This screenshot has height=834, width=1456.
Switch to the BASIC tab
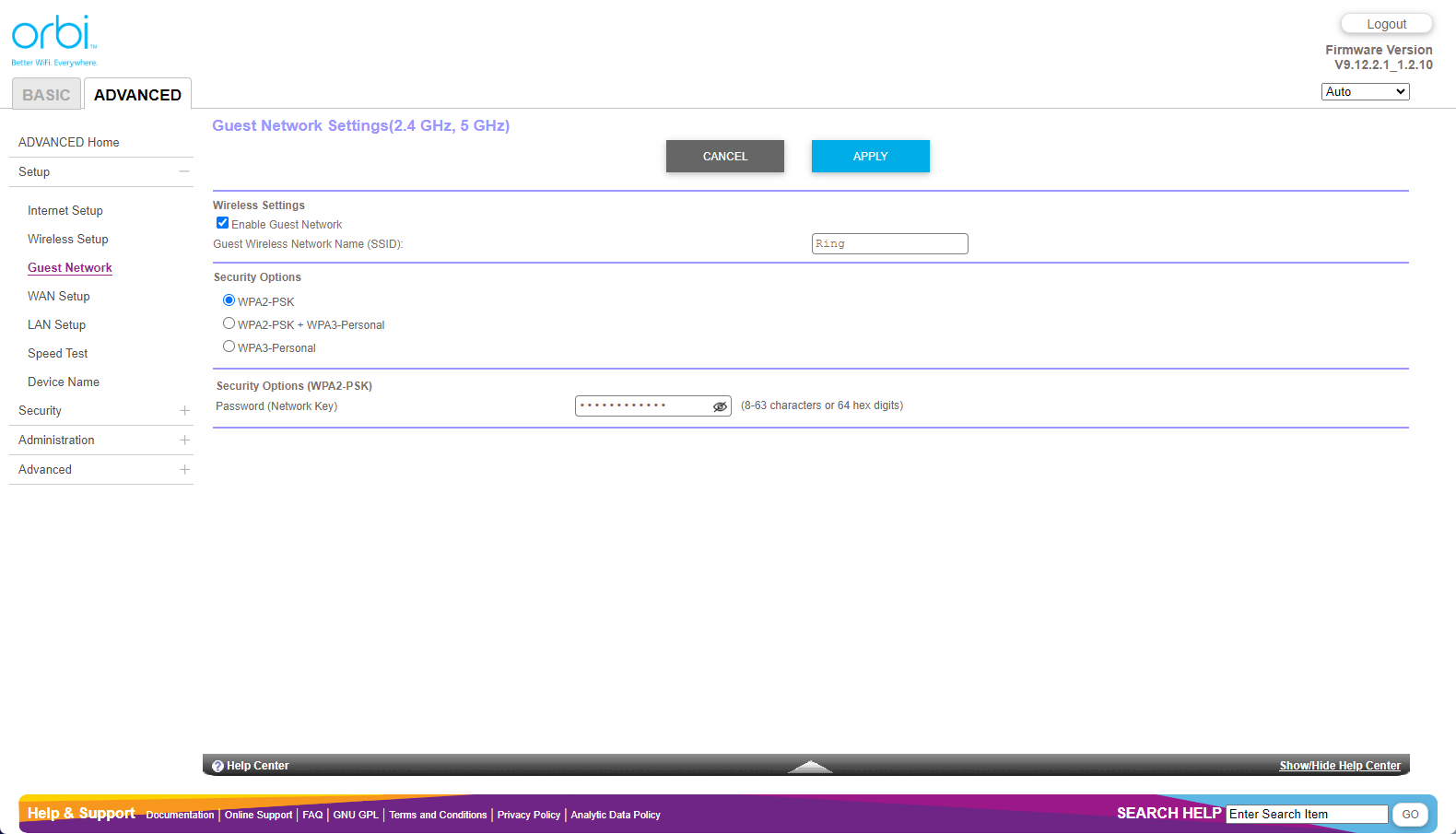pos(46,95)
